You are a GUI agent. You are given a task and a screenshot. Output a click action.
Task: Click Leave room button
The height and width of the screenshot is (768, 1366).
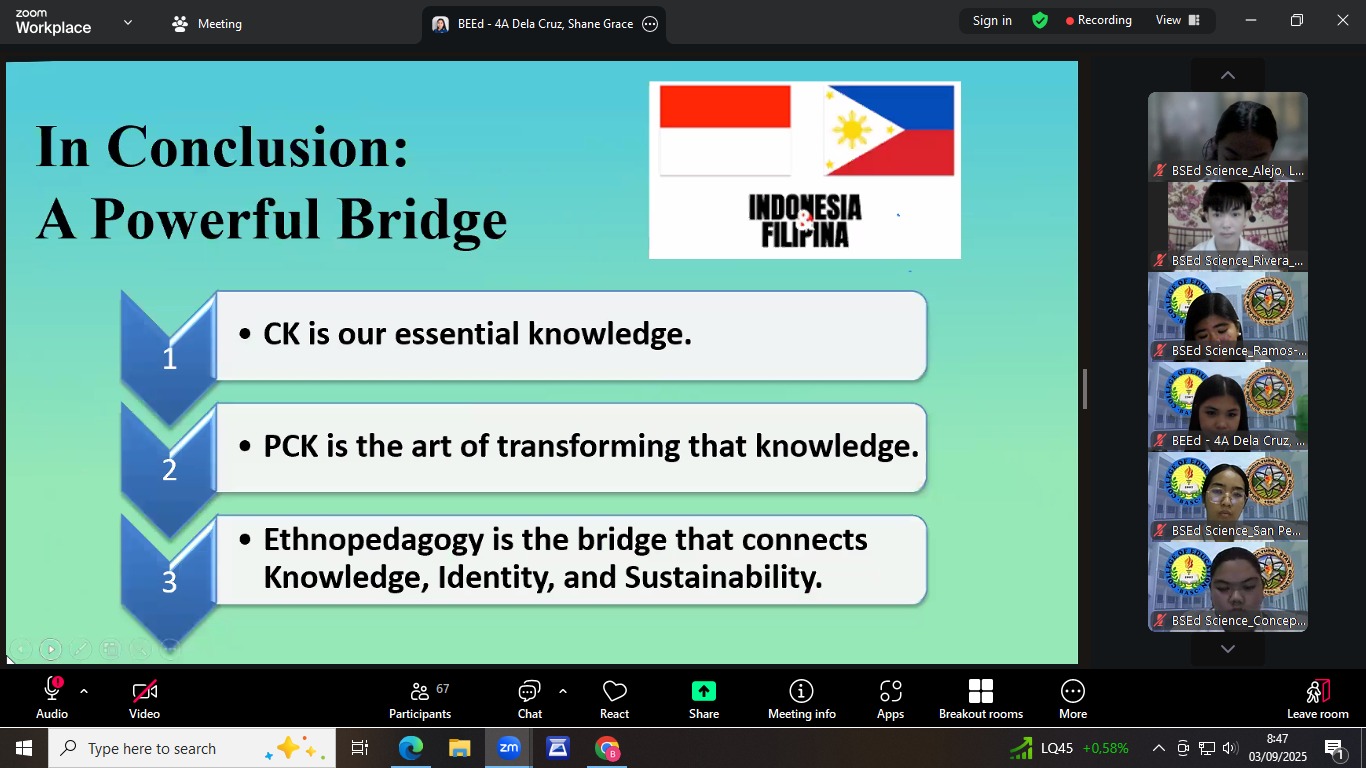pos(1317,699)
